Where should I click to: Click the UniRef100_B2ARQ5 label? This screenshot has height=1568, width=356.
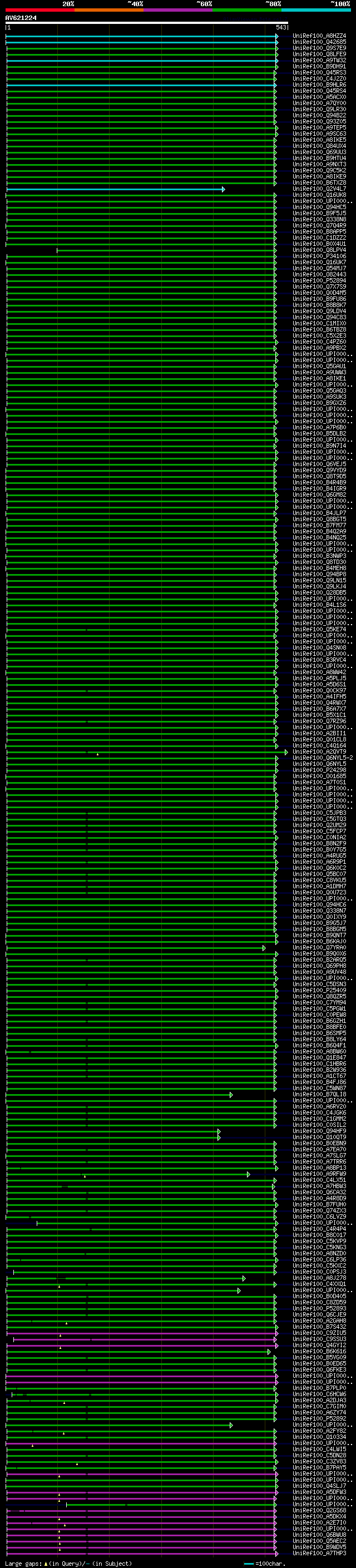[319, 959]
